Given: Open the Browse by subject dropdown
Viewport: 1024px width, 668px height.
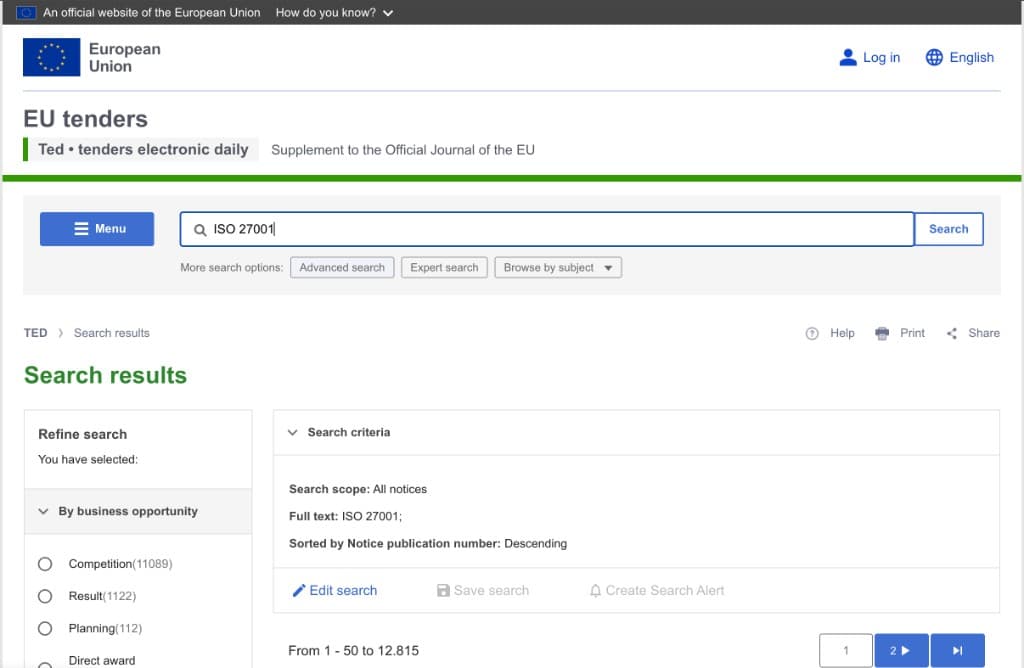Looking at the screenshot, I should point(557,268).
